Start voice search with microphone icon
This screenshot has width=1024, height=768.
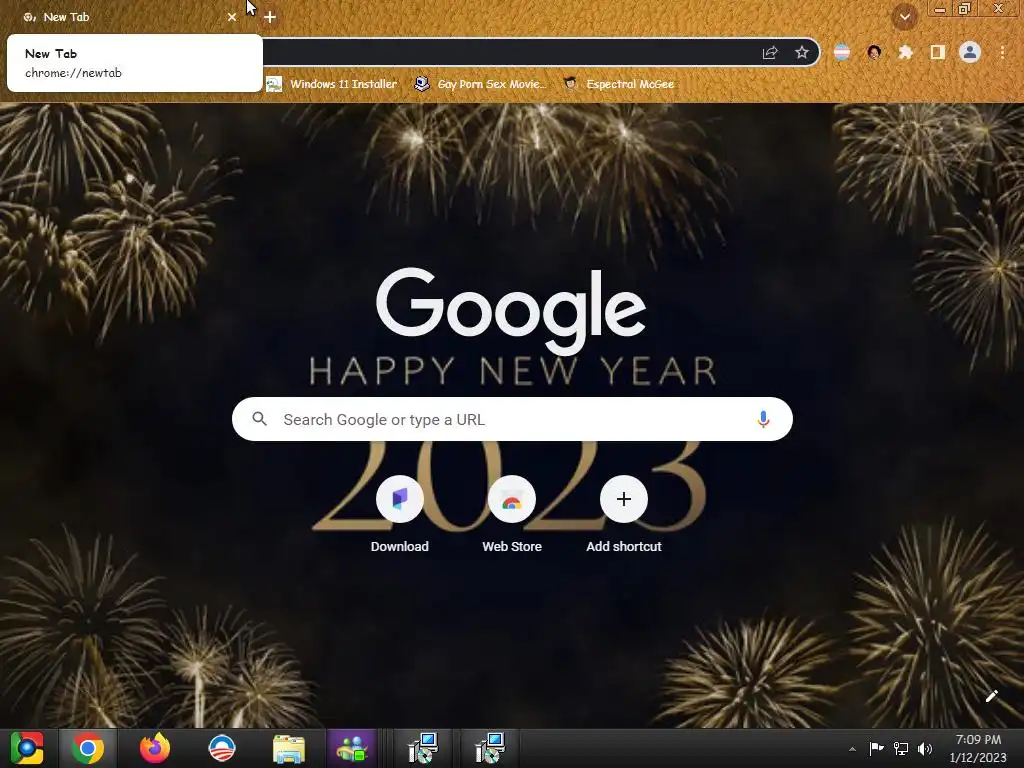click(x=763, y=419)
